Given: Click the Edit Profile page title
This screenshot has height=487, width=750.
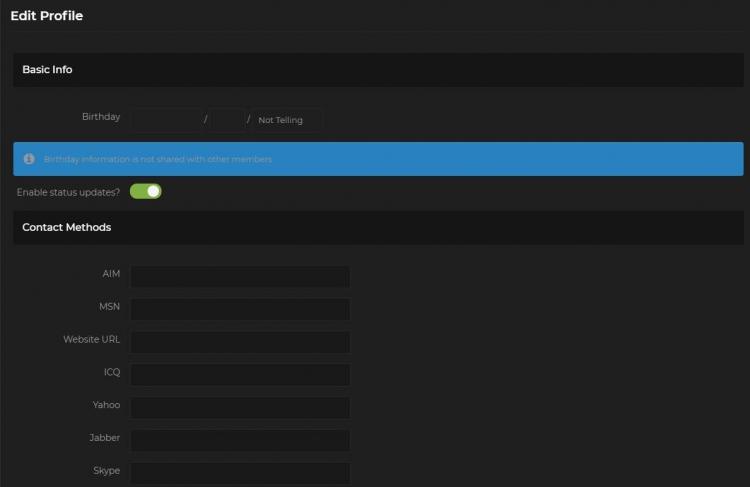Looking at the screenshot, I should coord(46,16).
